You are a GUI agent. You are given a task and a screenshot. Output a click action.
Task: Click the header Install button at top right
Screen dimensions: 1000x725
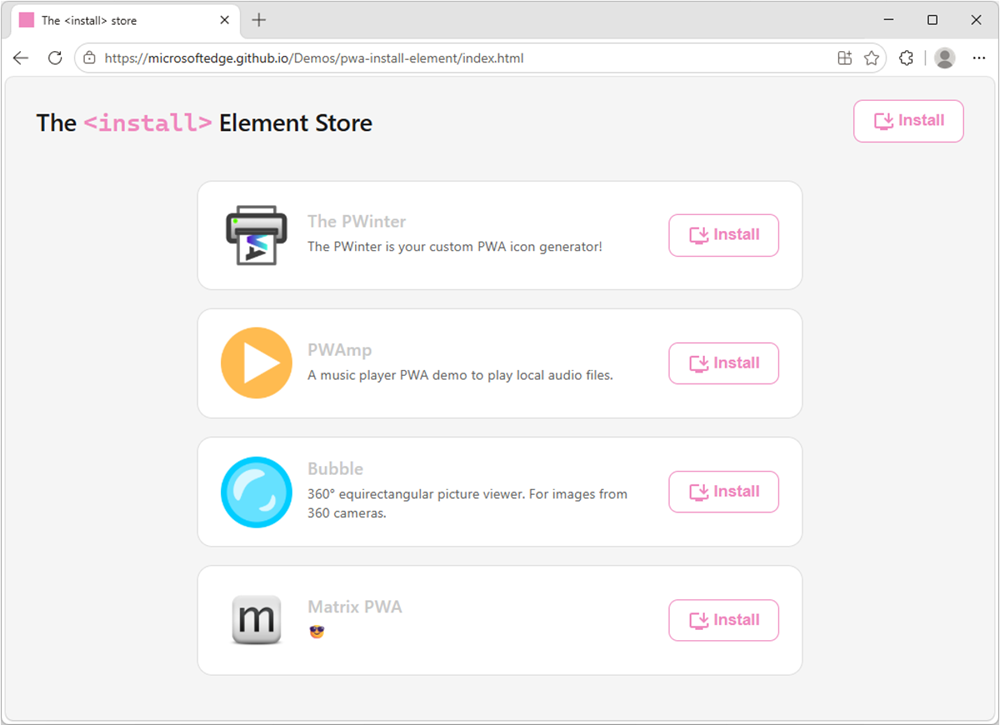[908, 121]
